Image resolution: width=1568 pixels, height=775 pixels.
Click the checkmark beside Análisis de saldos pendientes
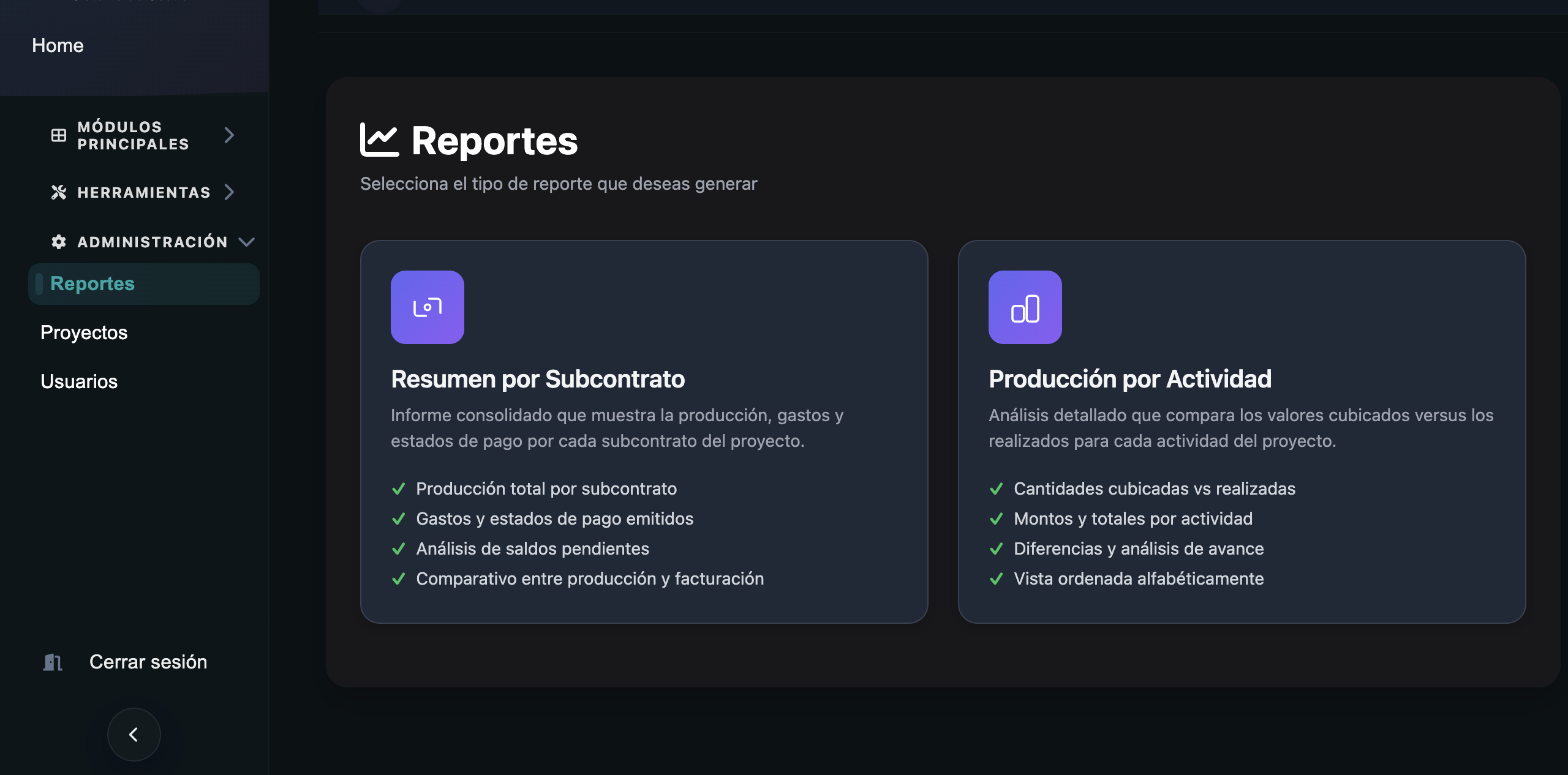pos(399,548)
